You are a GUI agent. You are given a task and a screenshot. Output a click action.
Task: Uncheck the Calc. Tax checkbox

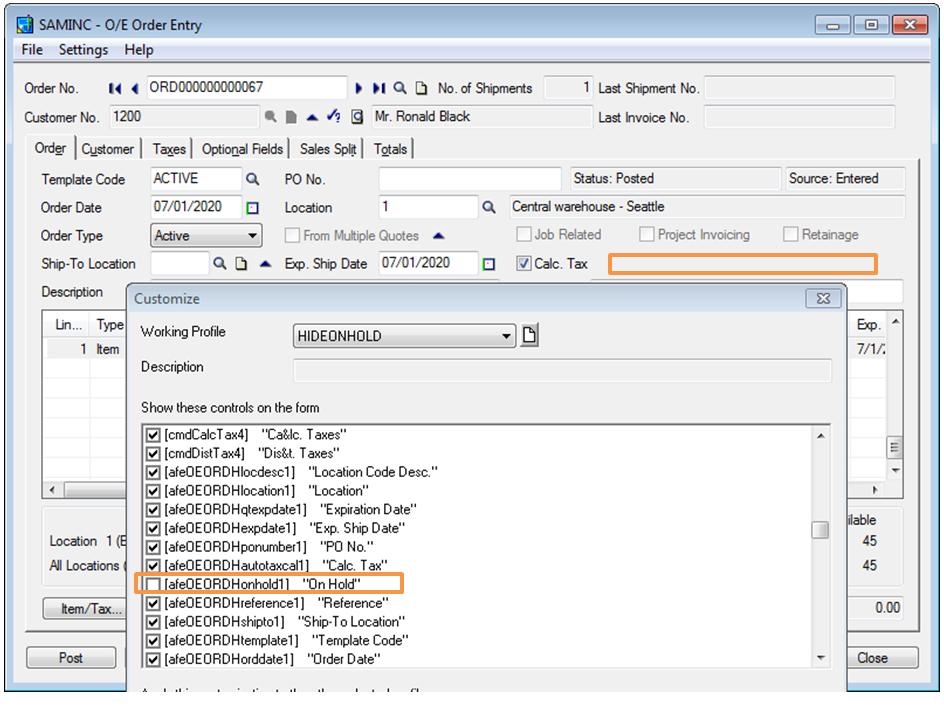click(524, 263)
